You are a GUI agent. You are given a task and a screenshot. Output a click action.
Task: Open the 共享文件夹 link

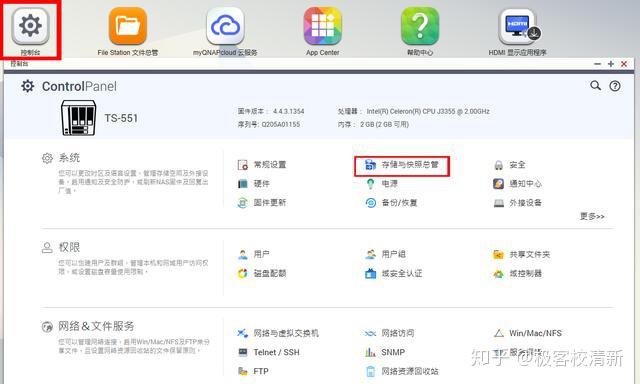529,255
